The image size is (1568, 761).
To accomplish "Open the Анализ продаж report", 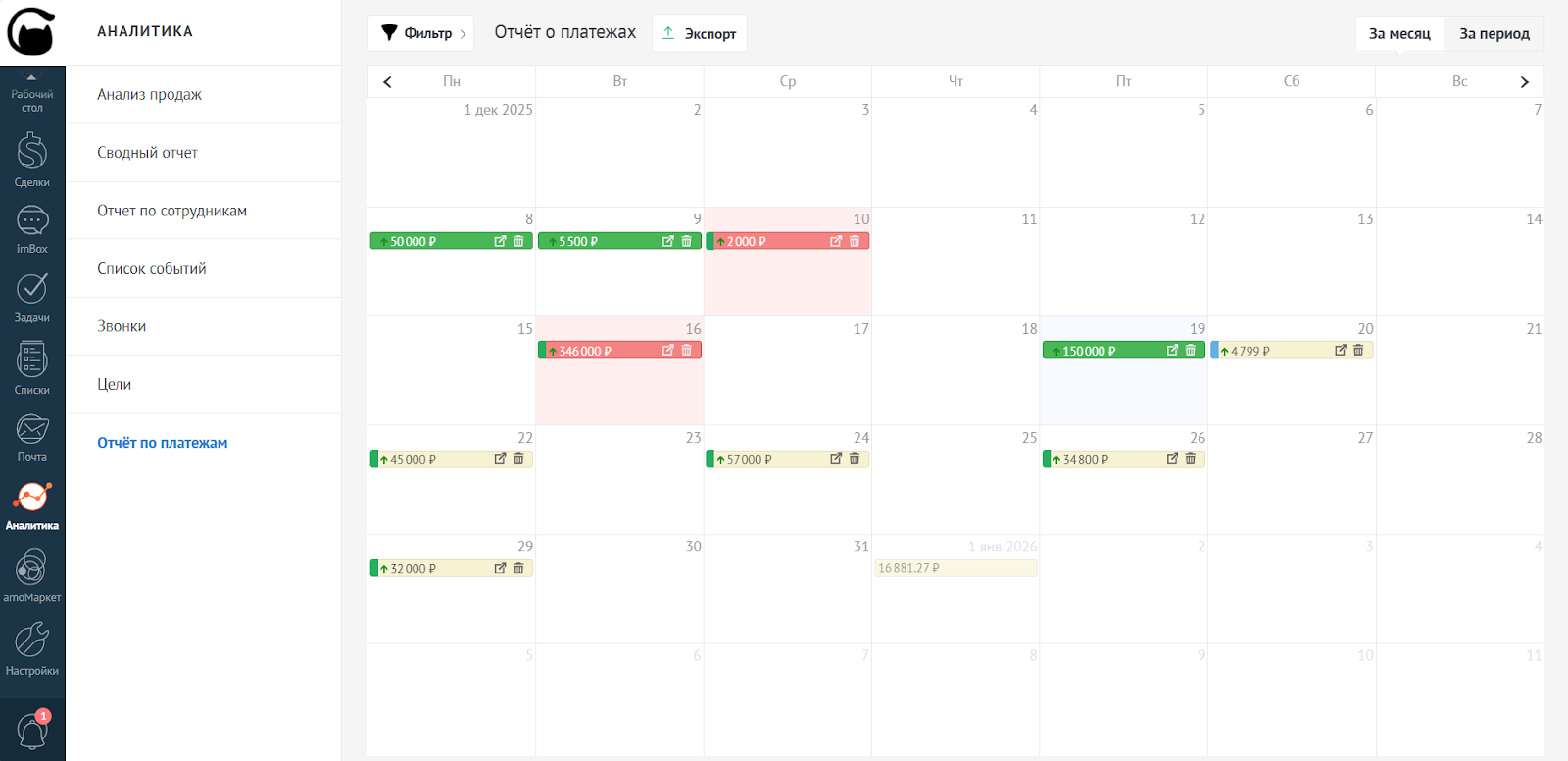I will pos(149,95).
